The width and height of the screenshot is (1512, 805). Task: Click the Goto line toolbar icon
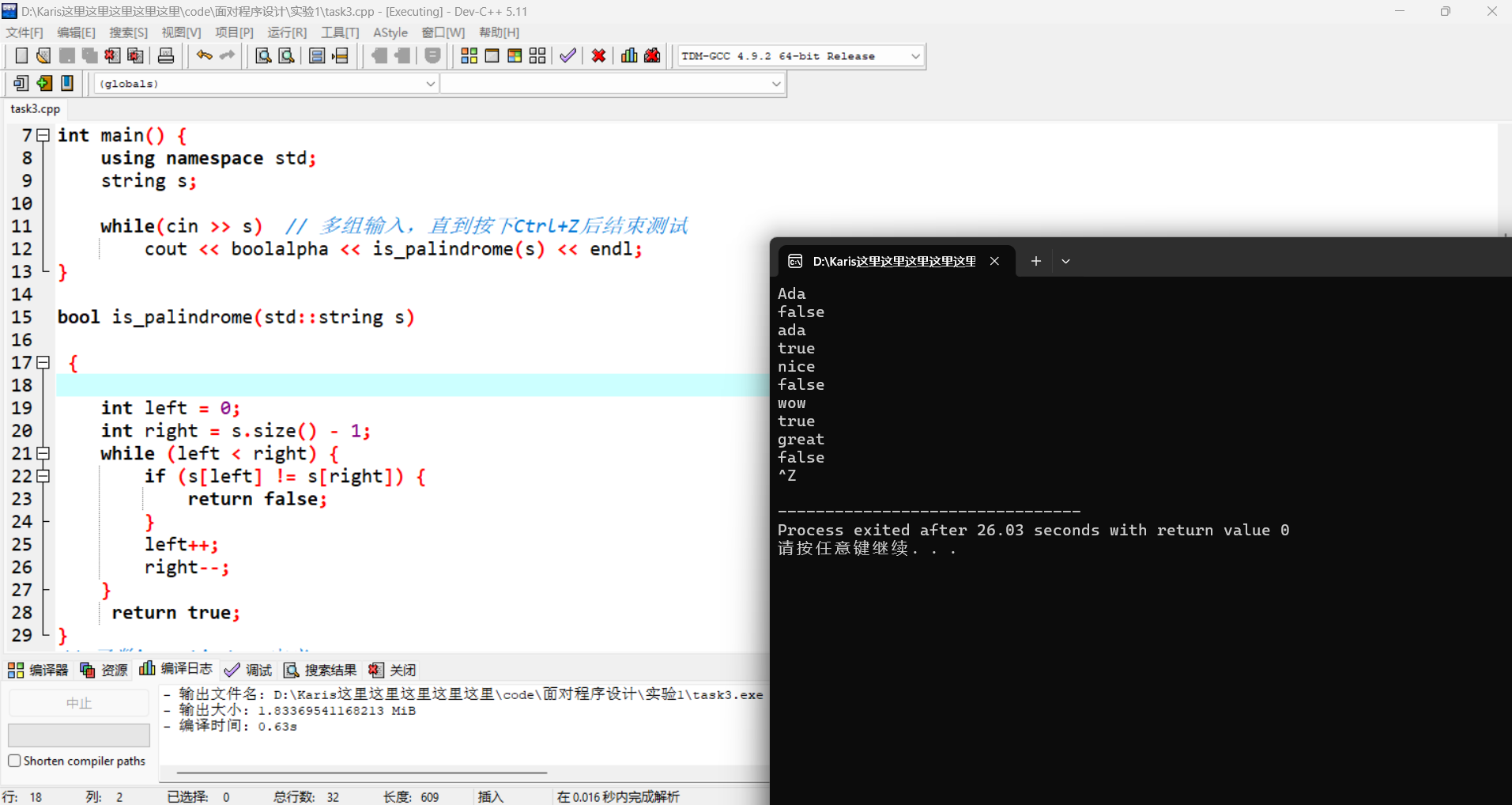pos(341,55)
